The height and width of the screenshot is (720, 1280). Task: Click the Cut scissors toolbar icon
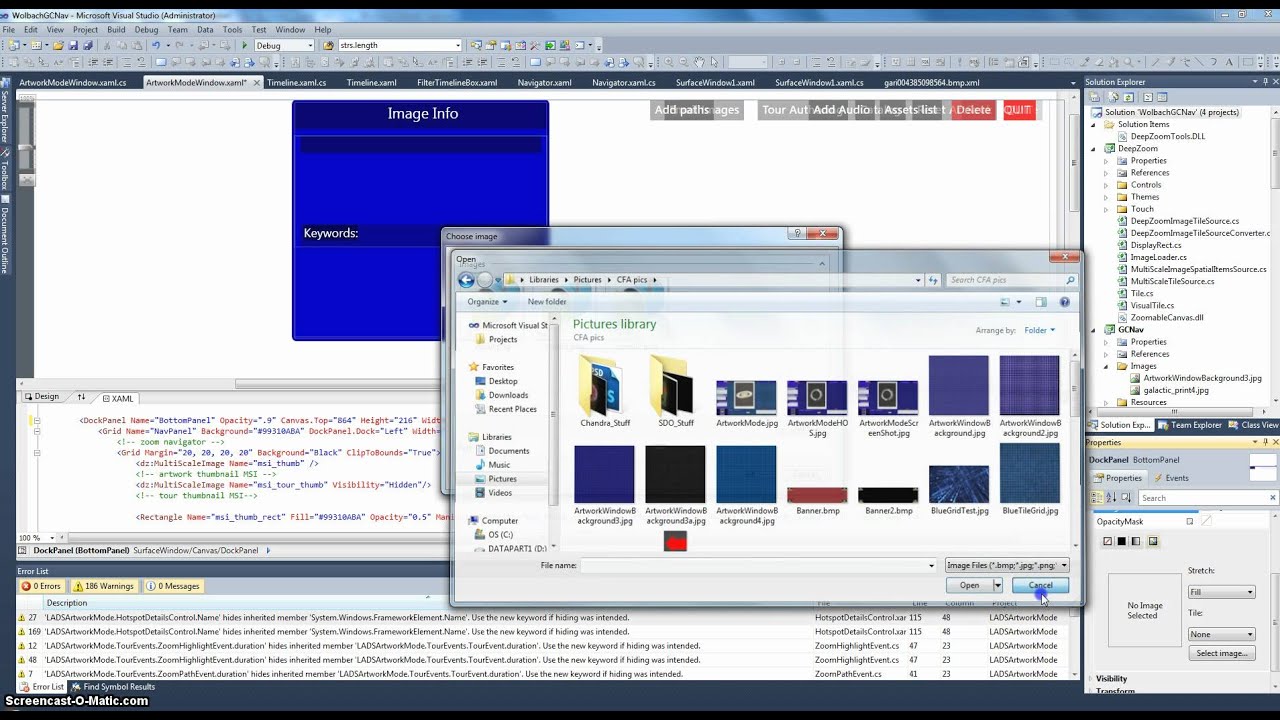click(x=107, y=45)
